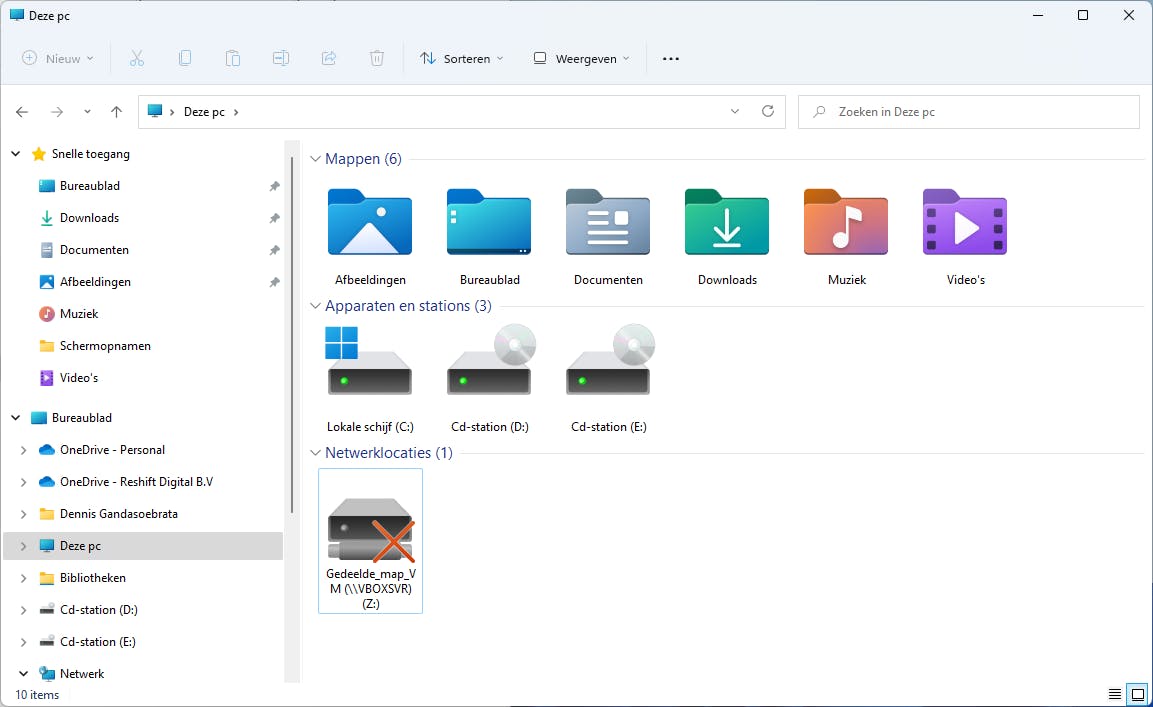Collapse the Mappen (6) group
1153x707 pixels.
pyautogui.click(x=315, y=159)
